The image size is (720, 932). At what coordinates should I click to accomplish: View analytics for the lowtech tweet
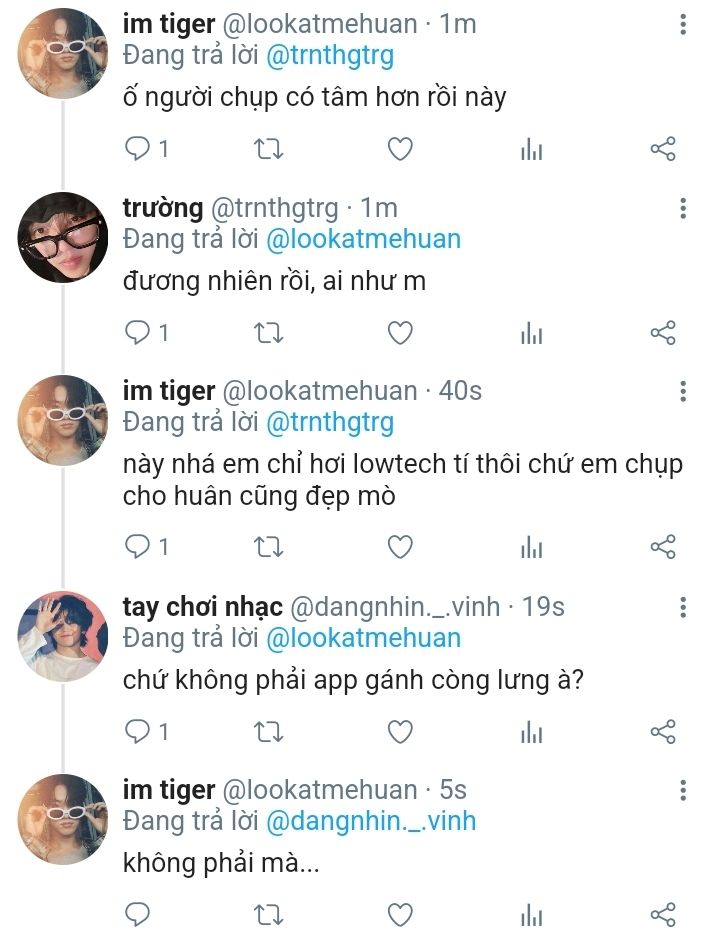(532, 547)
